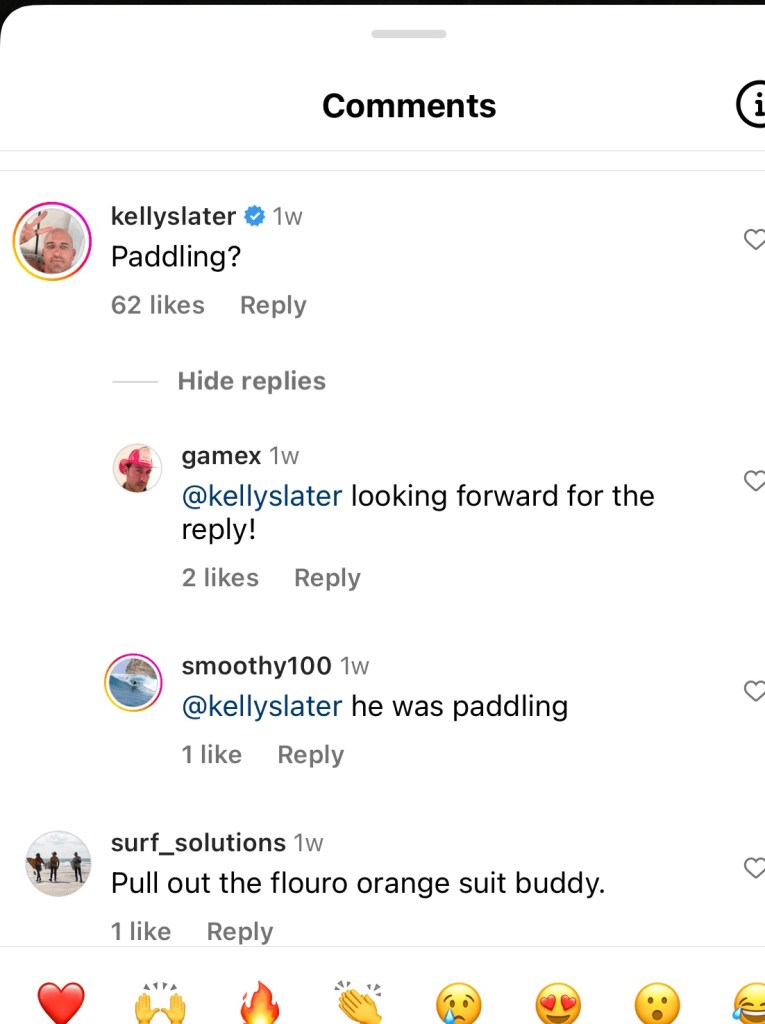View the 62 likes list
765x1024 pixels.
(x=158, y=305)
